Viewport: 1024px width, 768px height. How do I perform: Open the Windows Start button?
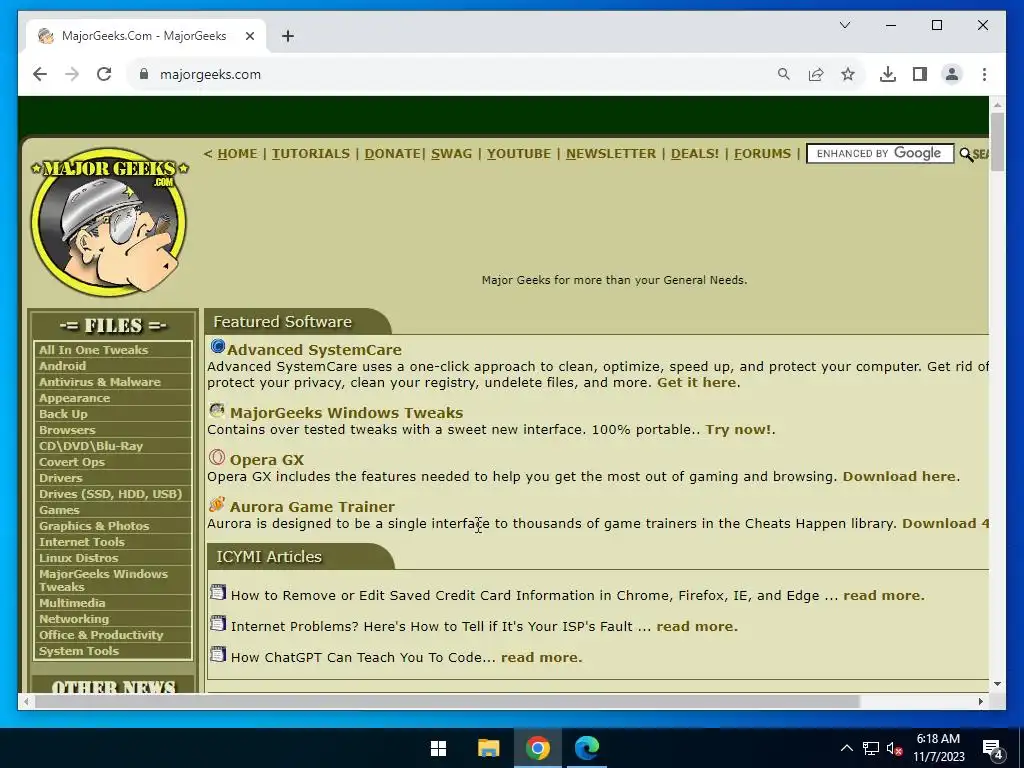439,748
